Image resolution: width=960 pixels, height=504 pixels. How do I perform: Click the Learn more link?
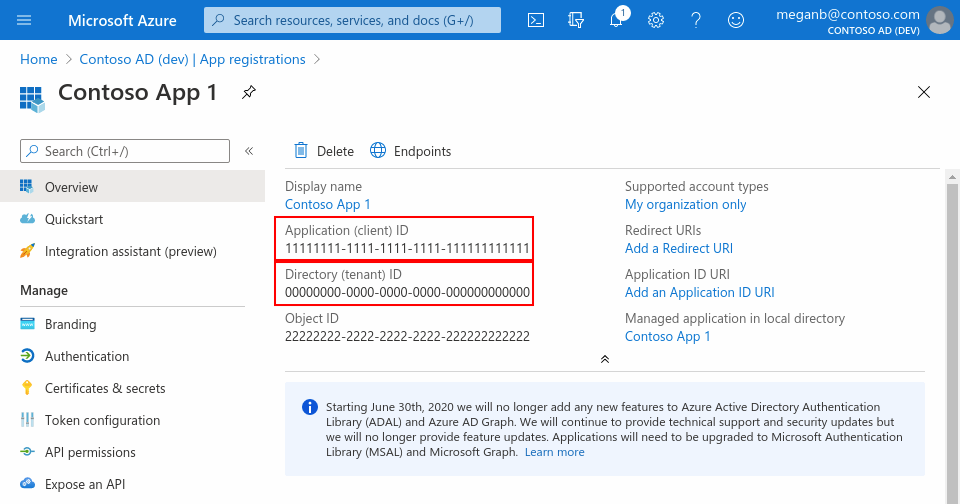pos(554,452)
